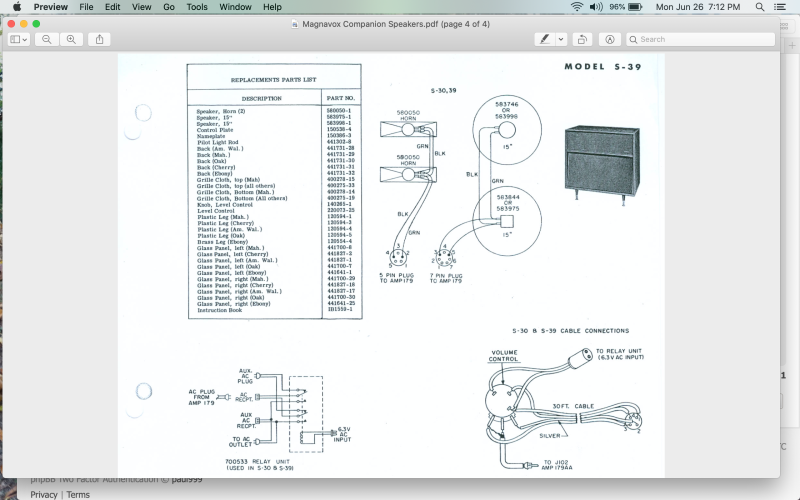The width and height of the screenshot is (800, 500).
Task: Close the Preview window with red button
Action: (11, 23)
